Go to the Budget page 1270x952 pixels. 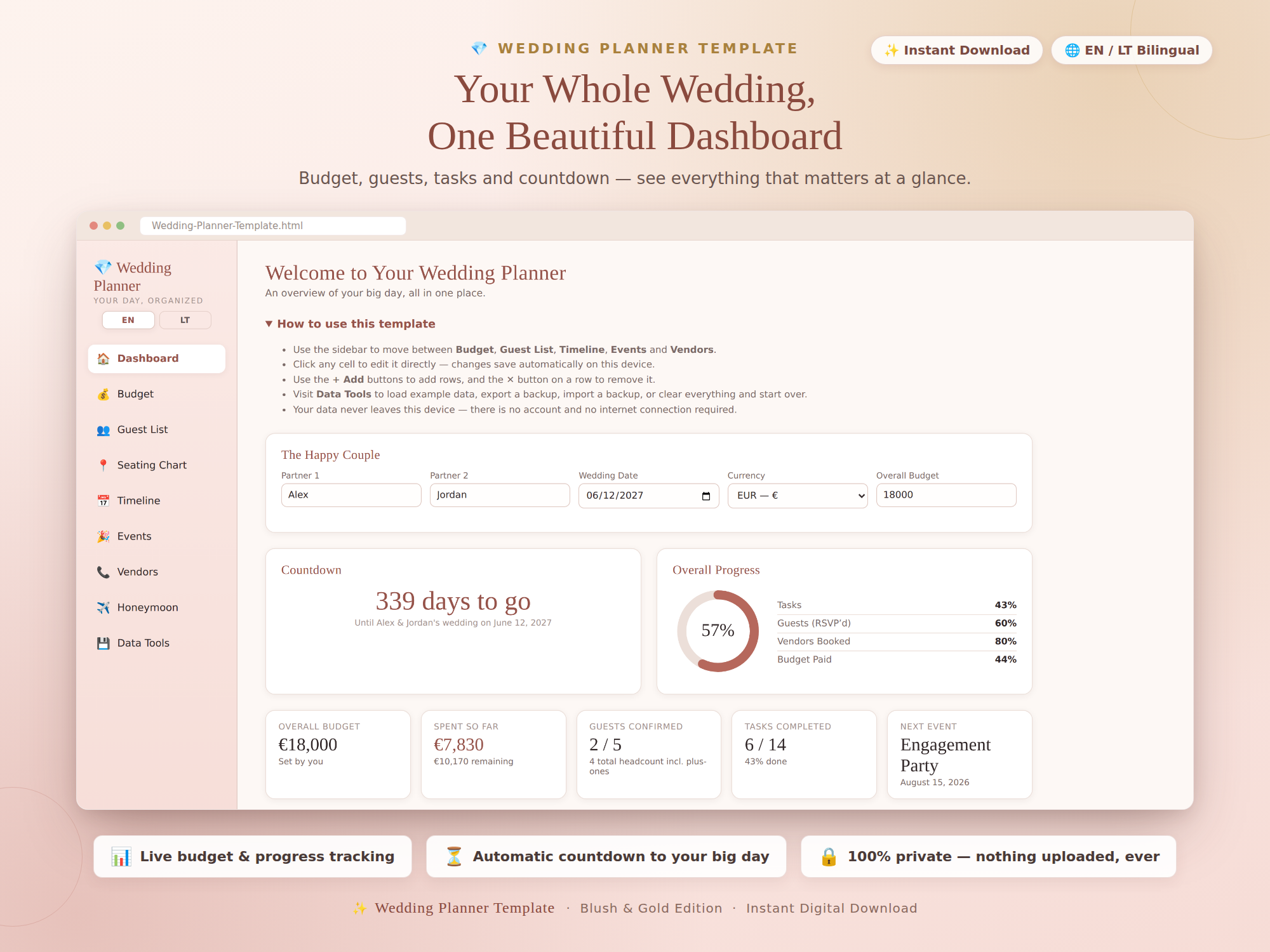tap(157, 394)
